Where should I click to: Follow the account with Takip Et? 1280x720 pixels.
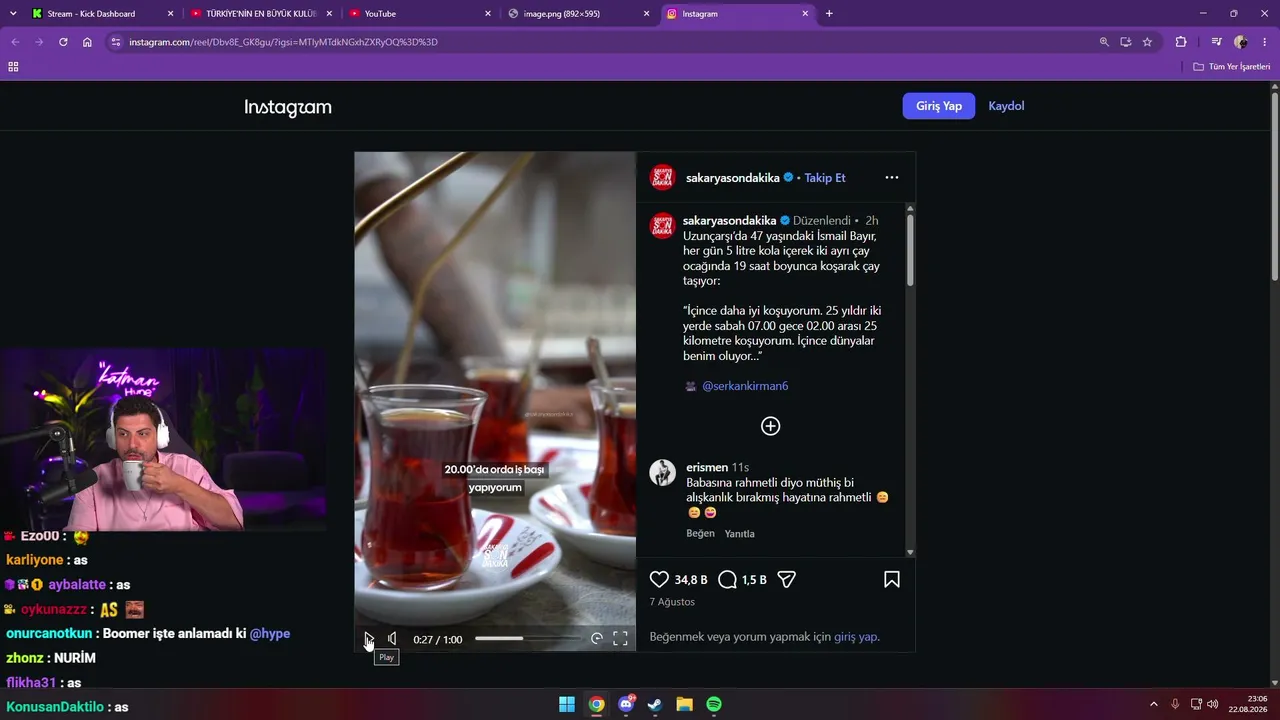[825, 178]
